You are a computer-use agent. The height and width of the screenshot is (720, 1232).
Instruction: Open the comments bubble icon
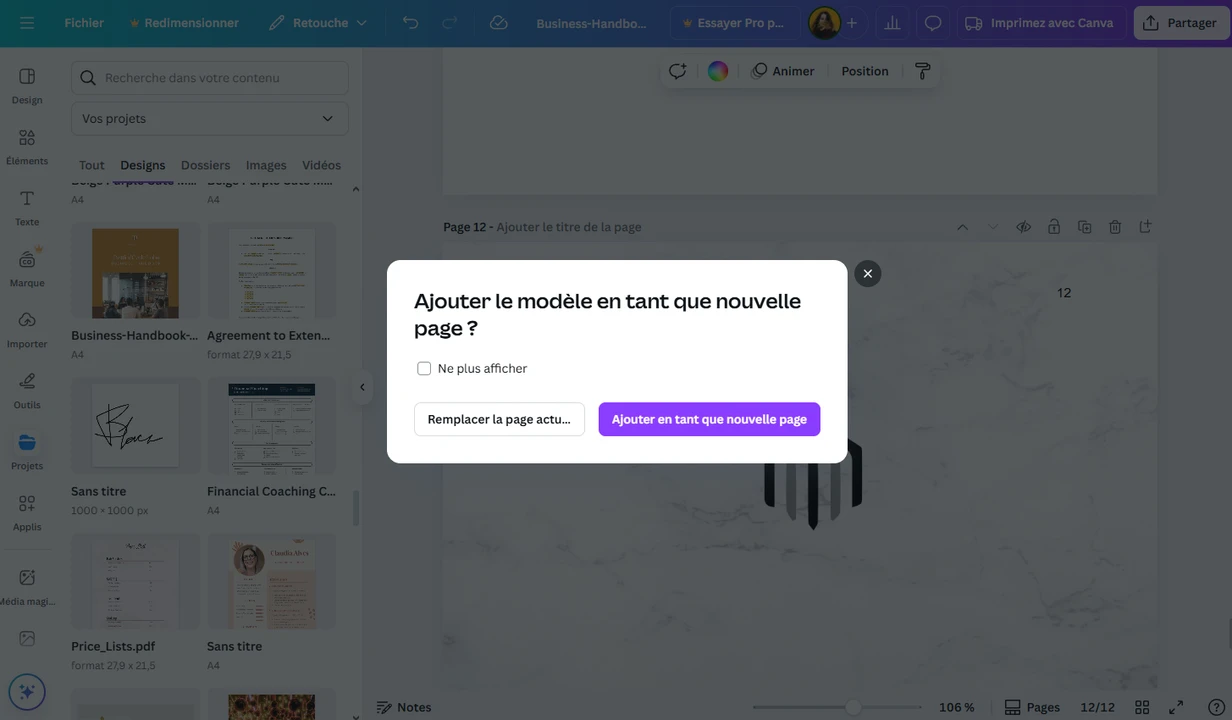pos(933,22)
